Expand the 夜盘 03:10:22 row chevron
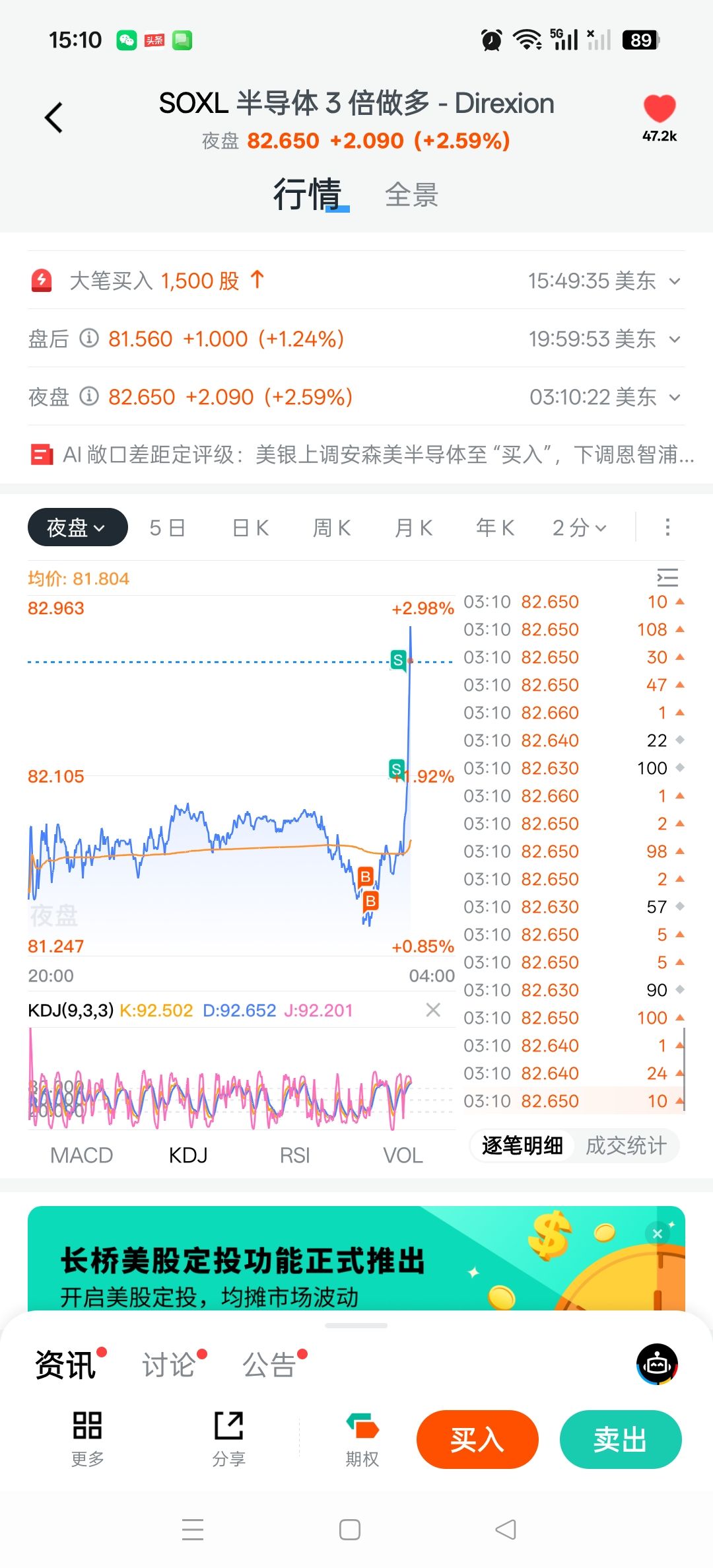The height and width of the screenshot is (1568, 713). click(675, 397)
